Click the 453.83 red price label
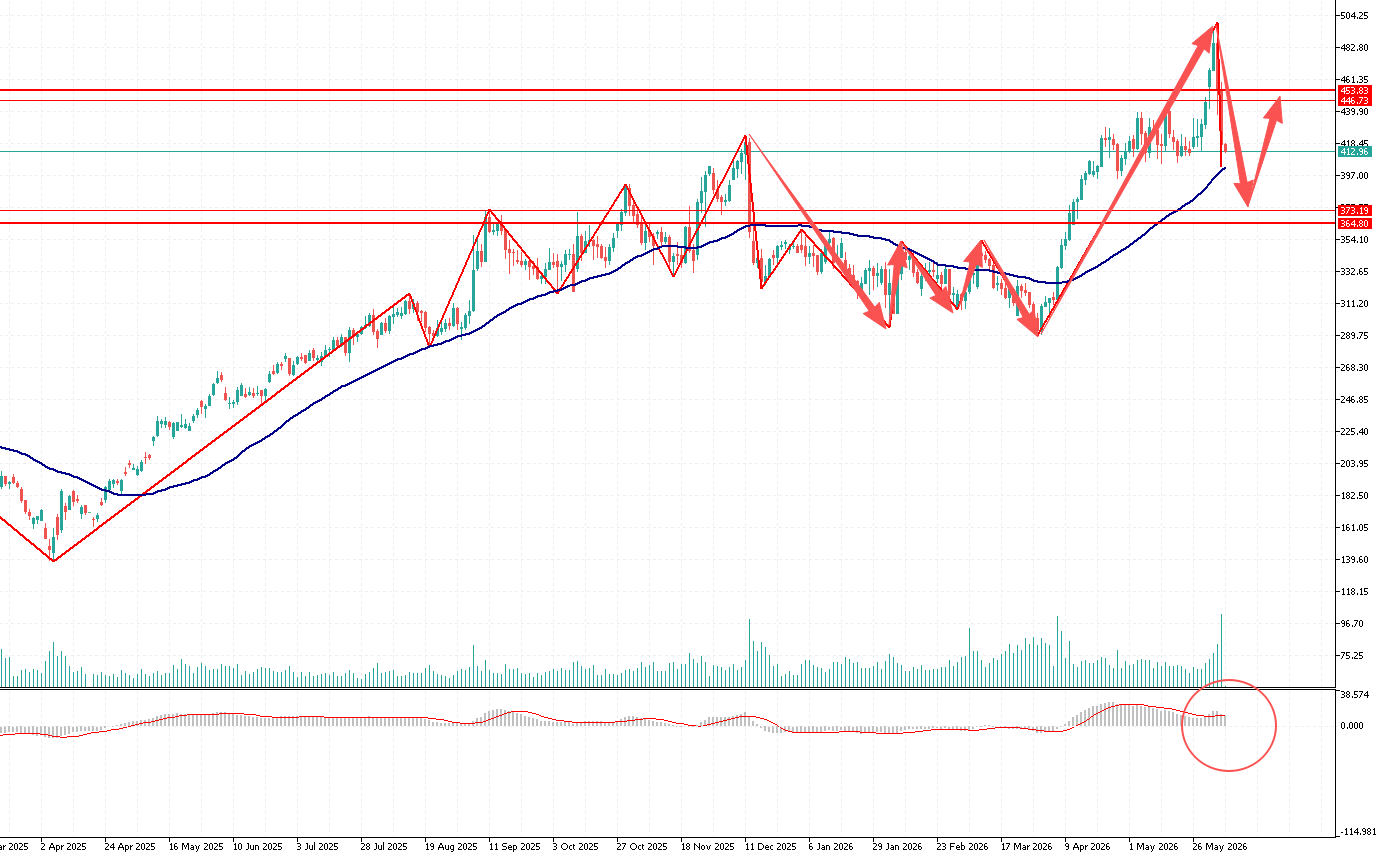1383x854 pixels. [1353, 90]
